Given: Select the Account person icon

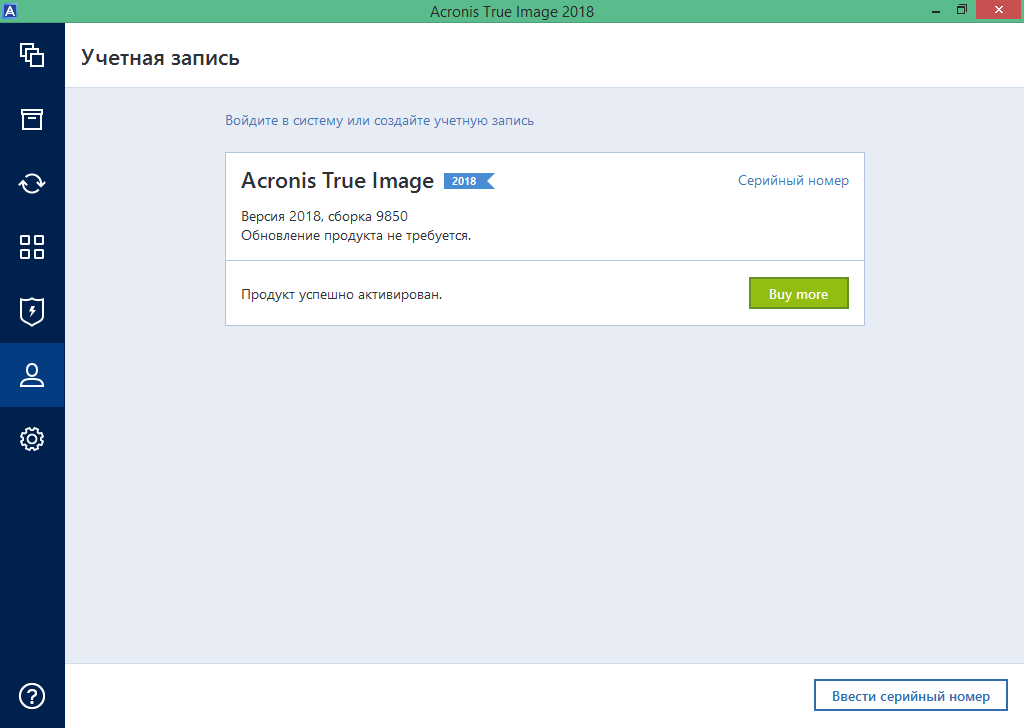Looking at the screenshot, I should tap(32, 375).
